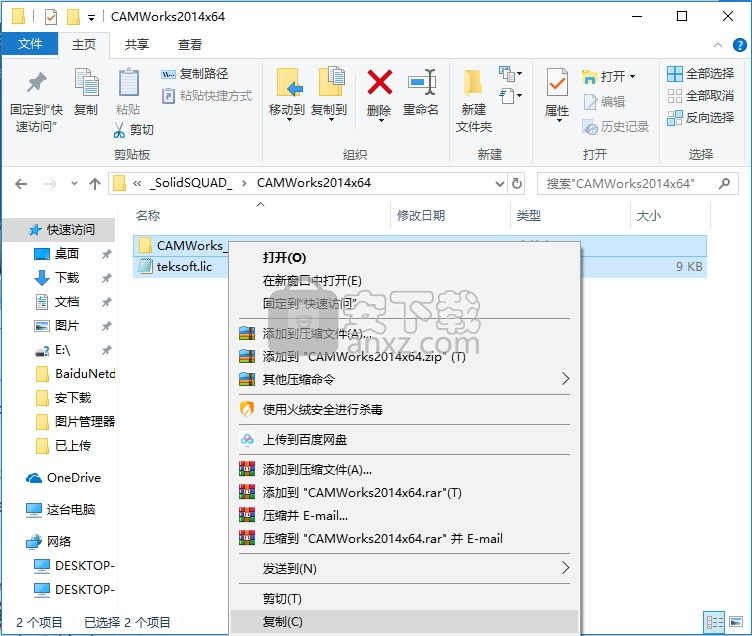Click the Pin to Quick Access icon
The image size is (752, 636).
(x=36, y=82)
